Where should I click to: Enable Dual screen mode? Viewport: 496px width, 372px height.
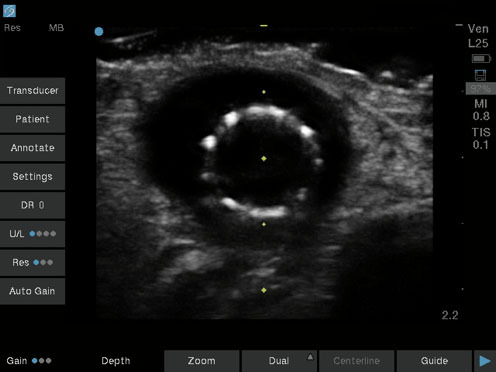click(x=279, y=361)
